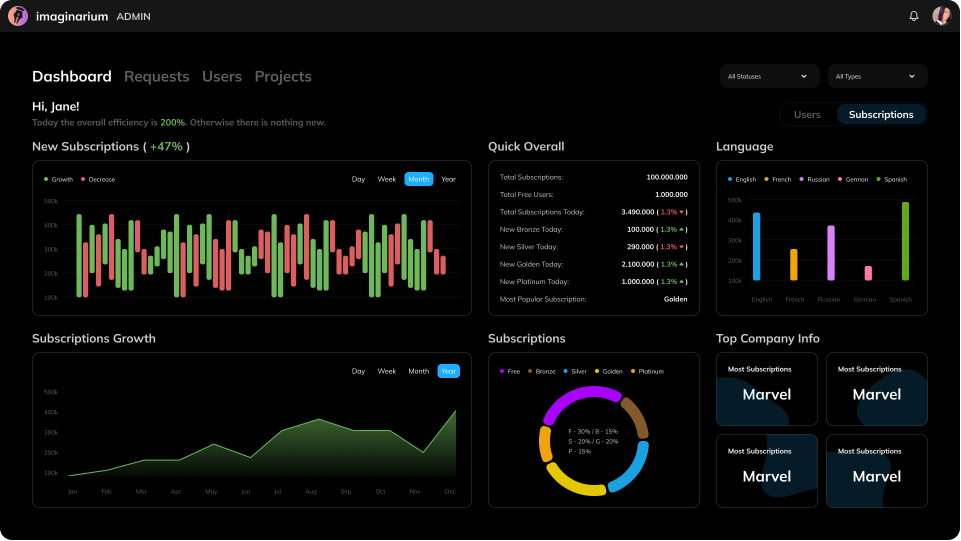Click the Decrease legend red dot
The image size is (961, 541).
pyautogui.click(x=83, y=180)
